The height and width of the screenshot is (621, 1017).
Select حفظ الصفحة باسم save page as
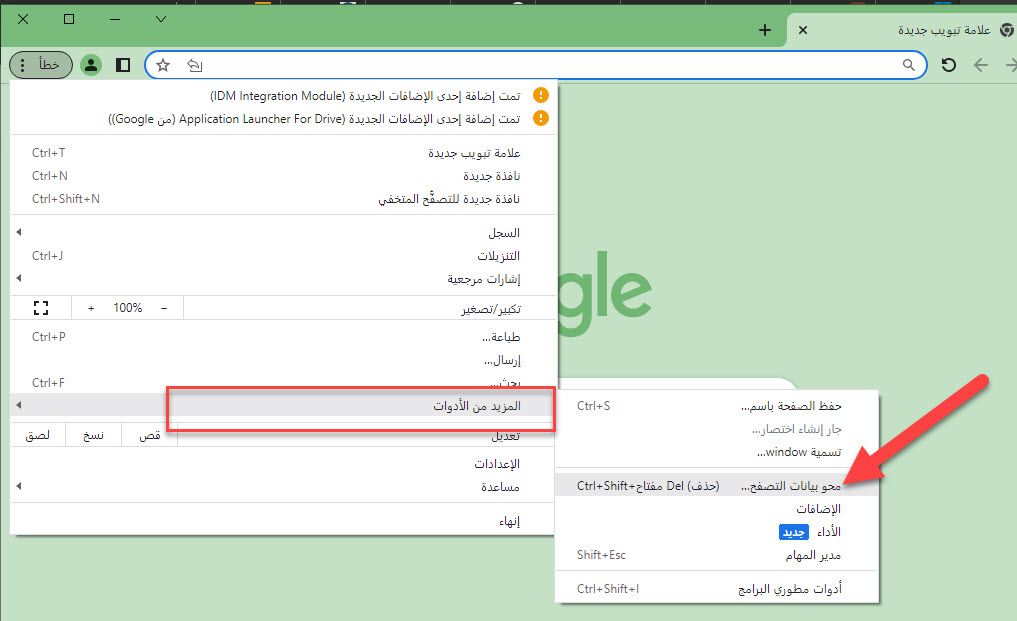pos(717,406)
